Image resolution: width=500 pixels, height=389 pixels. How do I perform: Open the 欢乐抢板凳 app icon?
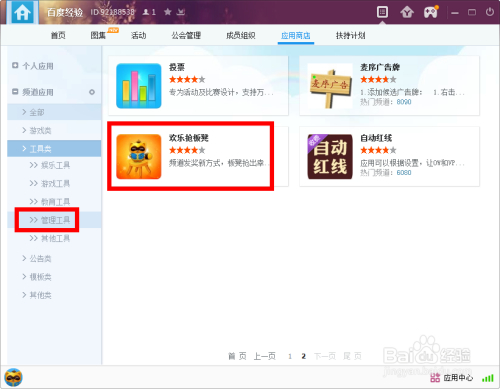click(139, 156)
